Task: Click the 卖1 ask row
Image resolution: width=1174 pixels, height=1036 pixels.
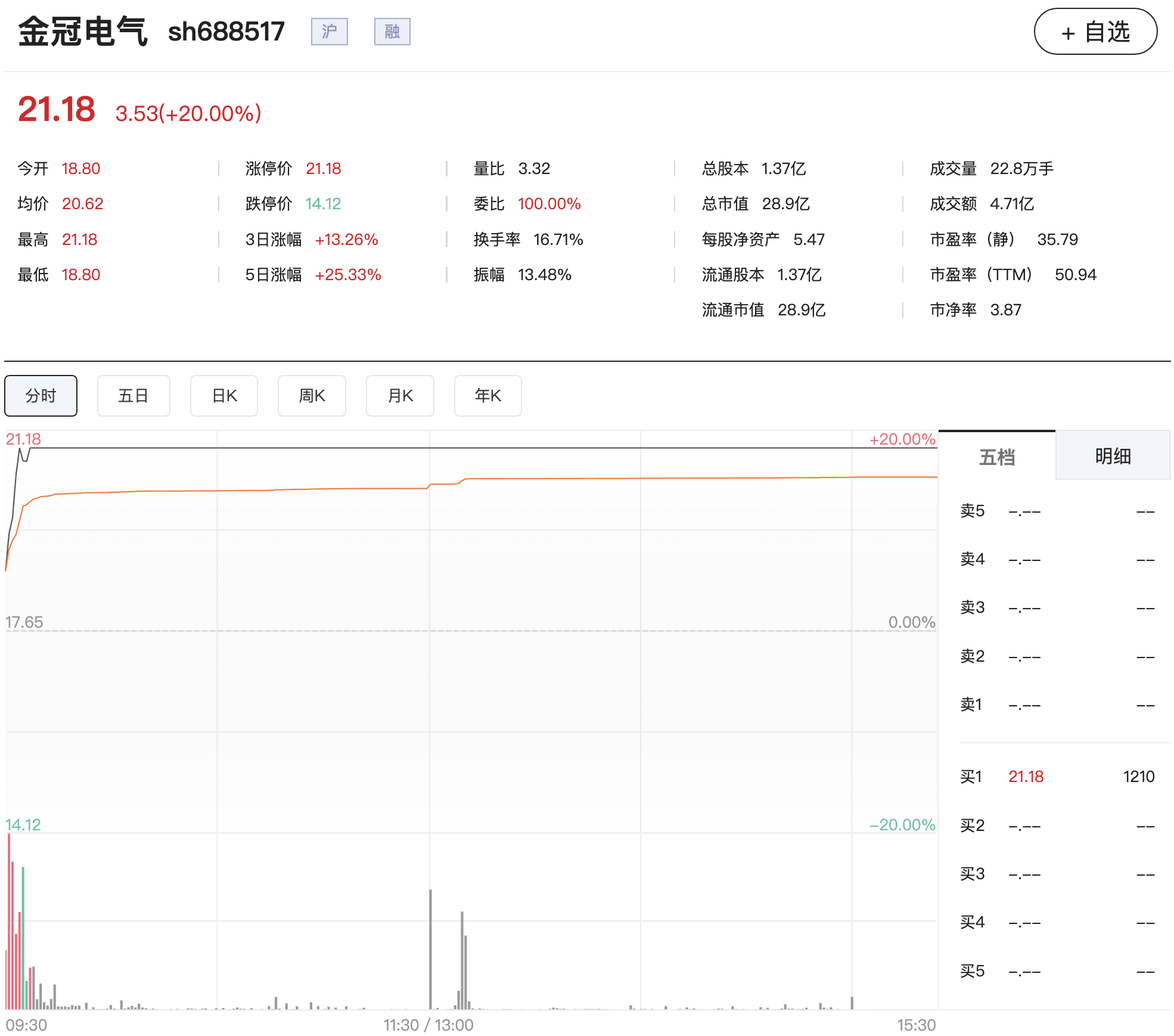Action: click(x=1057, y=705)
